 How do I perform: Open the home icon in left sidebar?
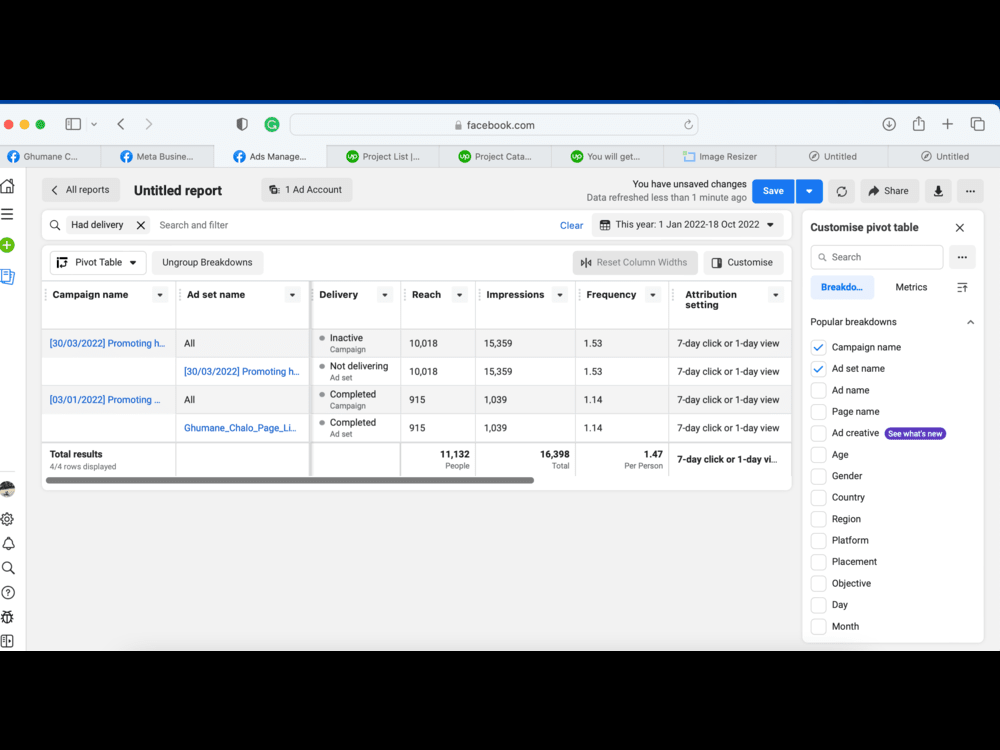pos(8,186)
